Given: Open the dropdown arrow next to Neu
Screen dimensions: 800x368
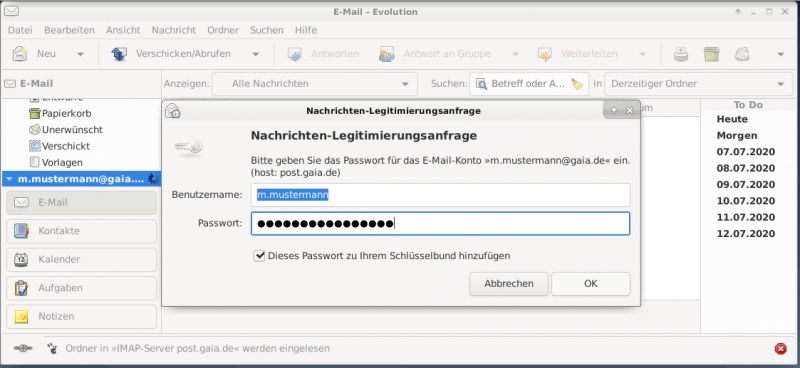Looking at the screenshot, I should click(x=80, y=54).
